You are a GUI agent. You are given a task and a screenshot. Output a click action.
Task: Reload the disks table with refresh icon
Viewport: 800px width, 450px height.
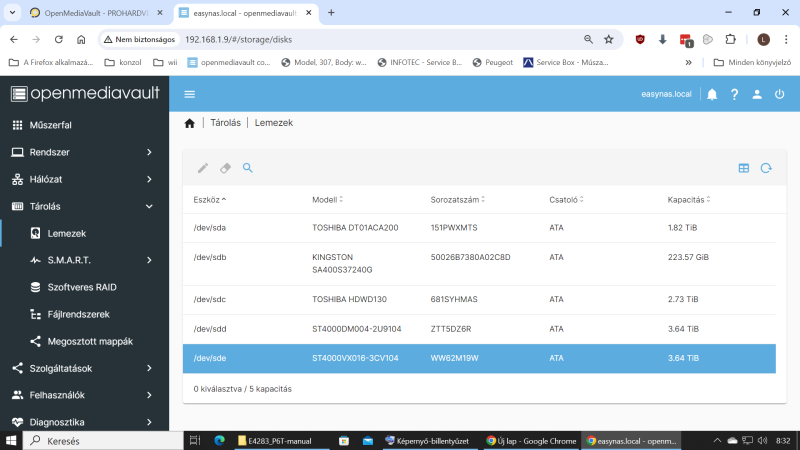766,168
